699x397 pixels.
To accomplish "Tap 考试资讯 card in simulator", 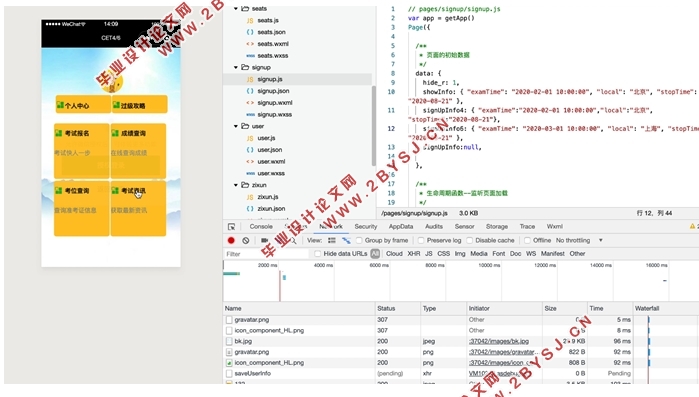I will (138, 208).
